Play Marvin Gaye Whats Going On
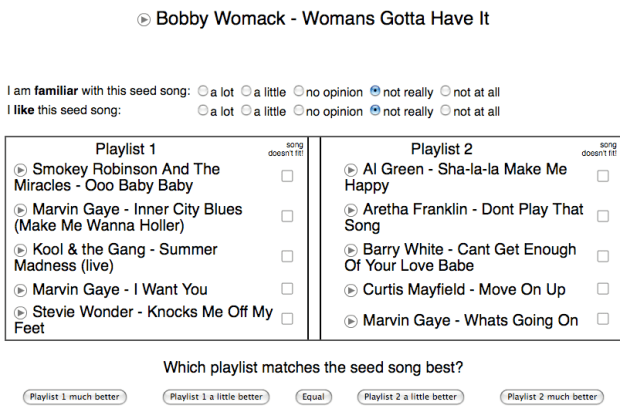 (351, 321)
